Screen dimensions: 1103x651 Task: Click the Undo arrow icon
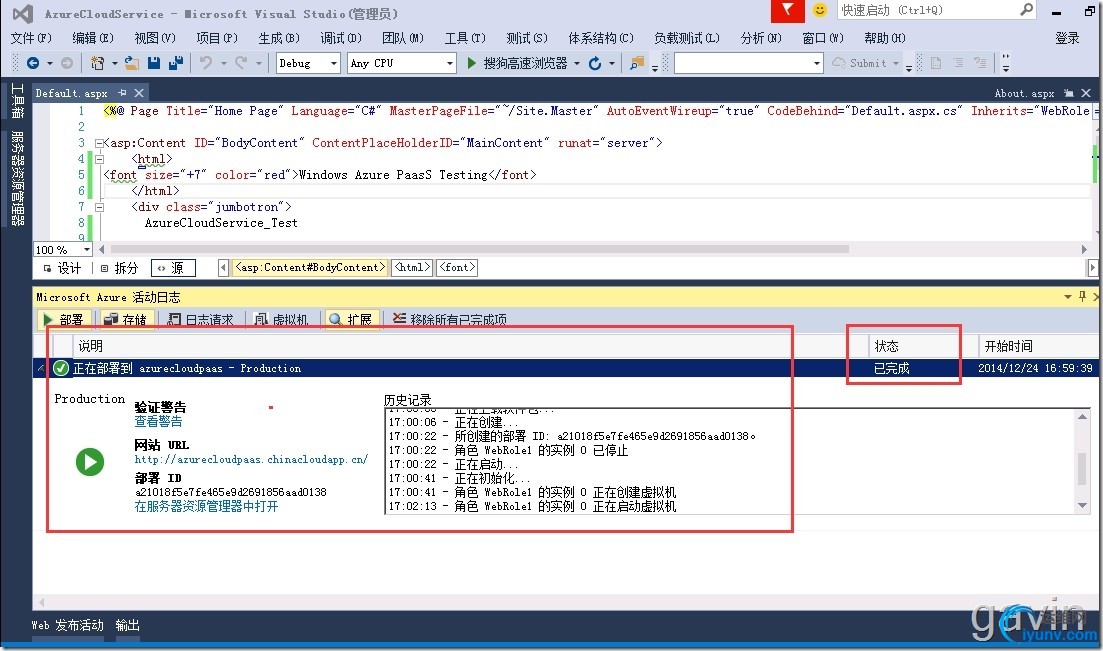click(x=206, y=63)
